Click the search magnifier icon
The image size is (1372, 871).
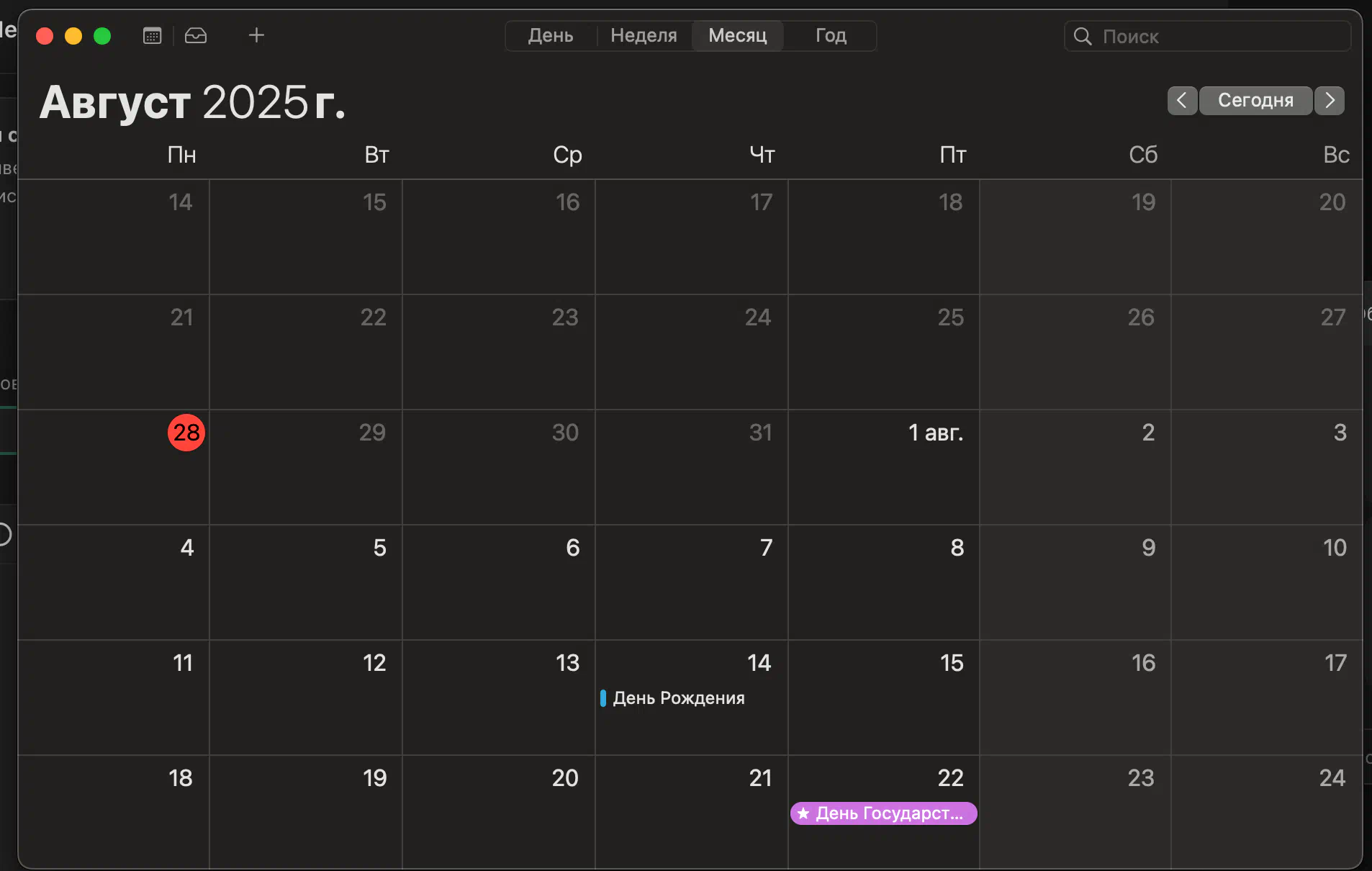1083,36
